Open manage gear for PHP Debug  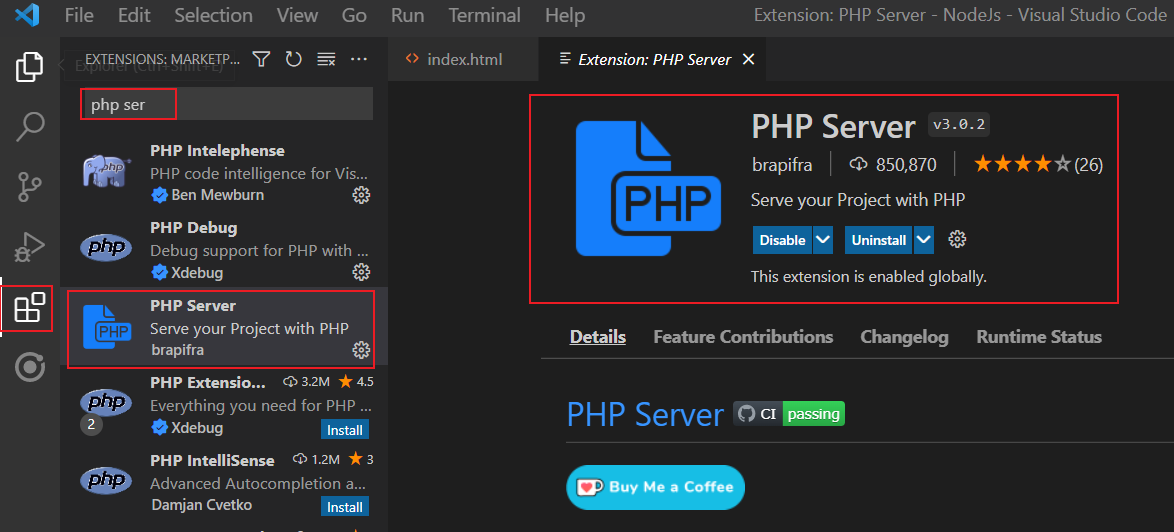tap(361, 272)
